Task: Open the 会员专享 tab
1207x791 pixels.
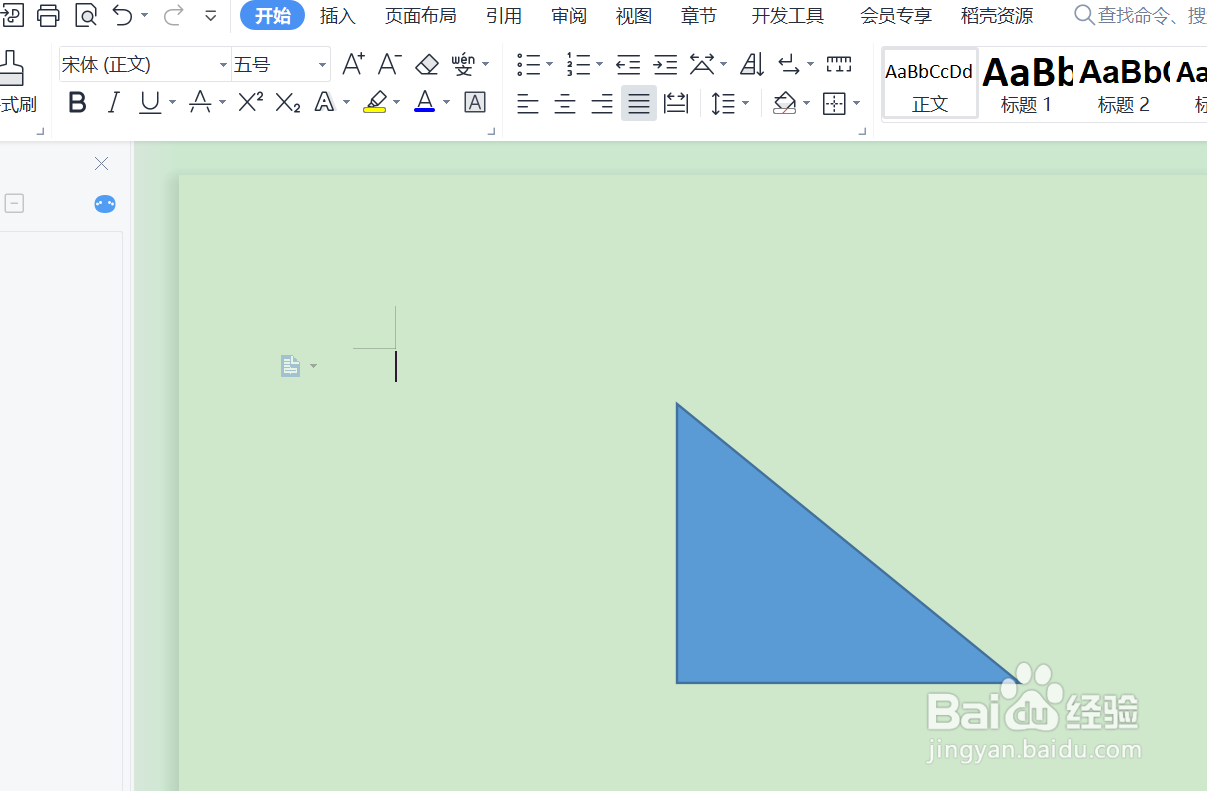Action: pos(896,16)
